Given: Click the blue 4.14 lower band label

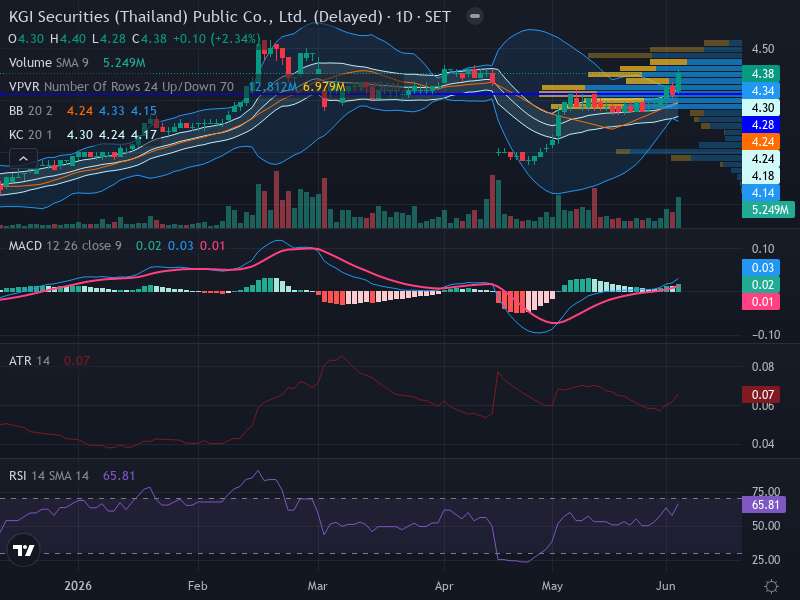Looking at the screenshot, I should (761, 193).
